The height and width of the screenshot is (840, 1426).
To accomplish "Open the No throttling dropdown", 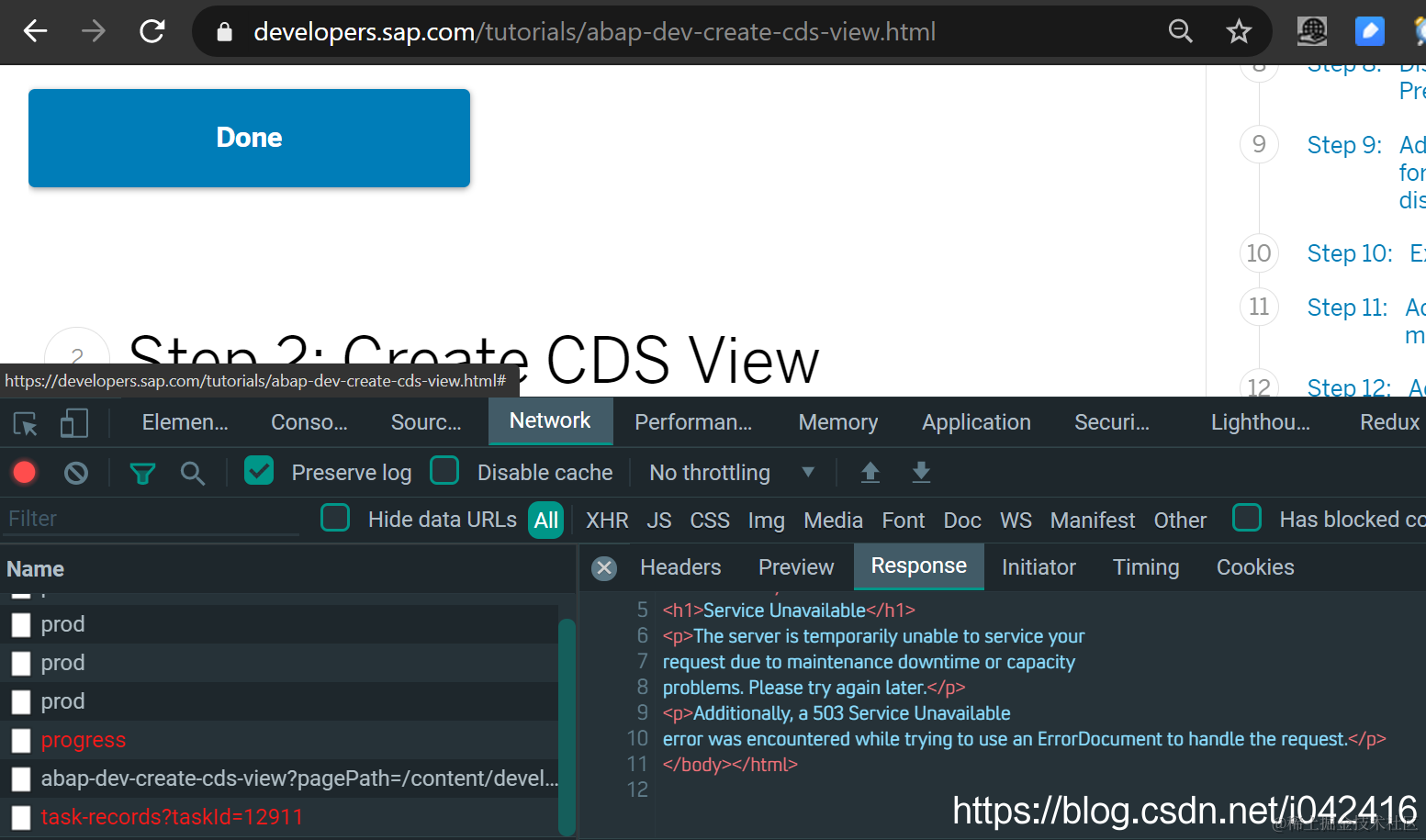I will tap(731, 473).
